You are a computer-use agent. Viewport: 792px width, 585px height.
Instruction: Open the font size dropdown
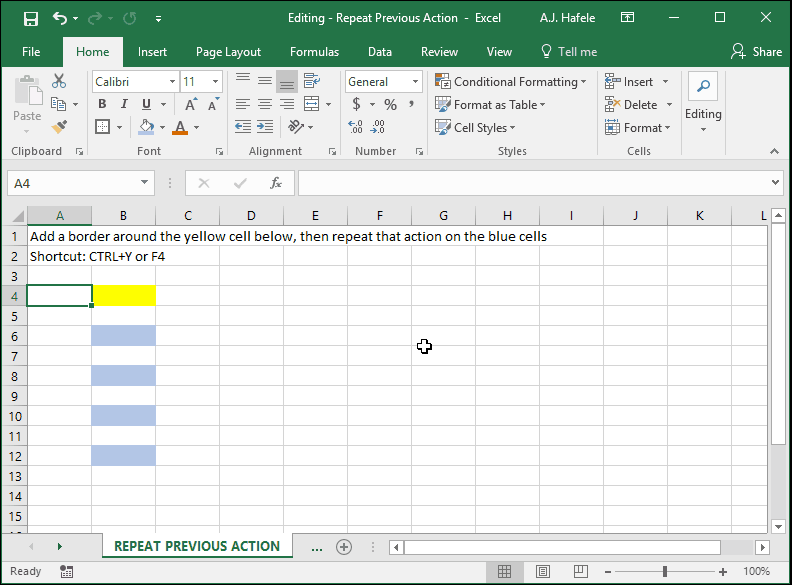click(x=216, y=81)
